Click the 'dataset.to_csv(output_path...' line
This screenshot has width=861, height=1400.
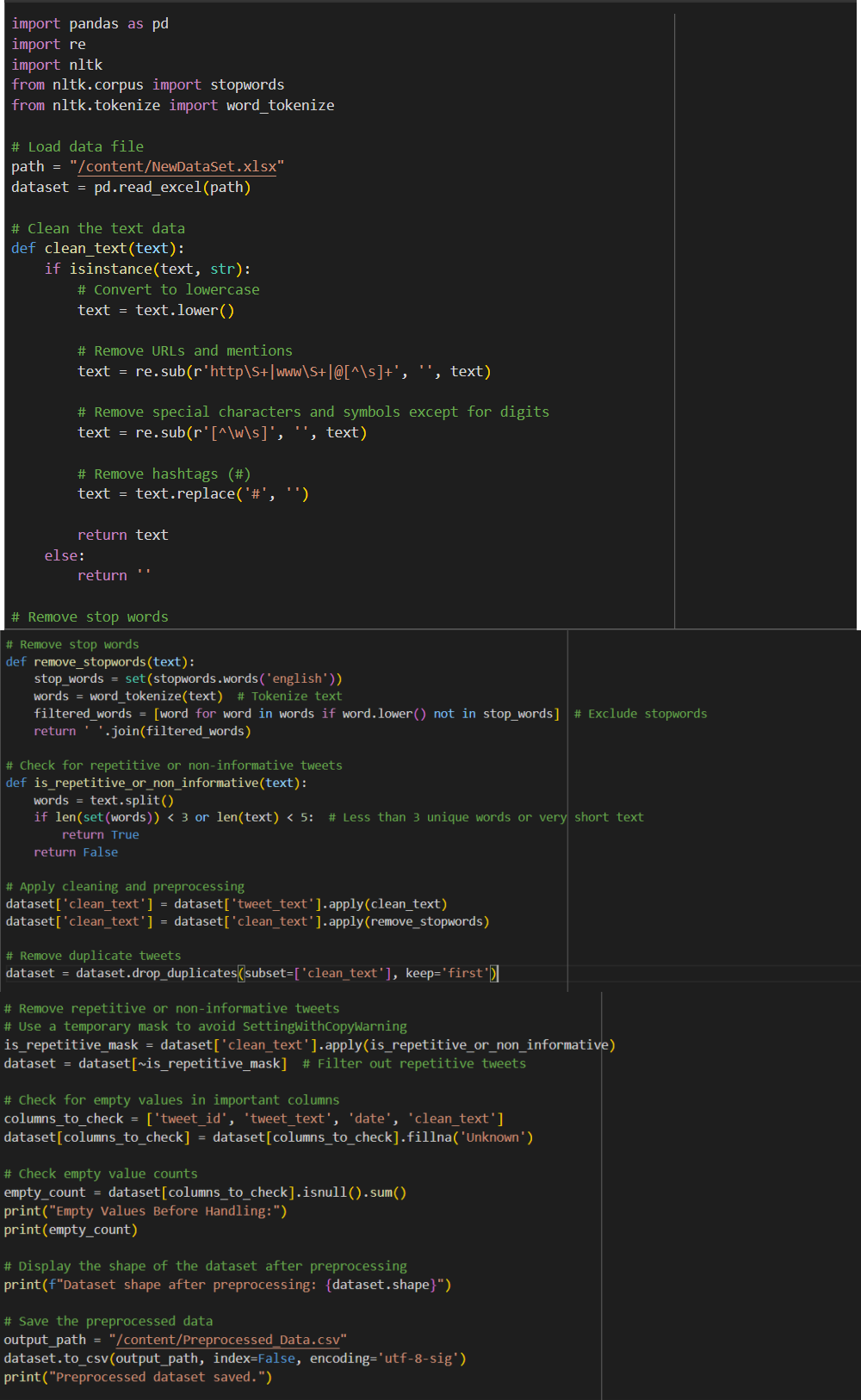point(235,1359)
